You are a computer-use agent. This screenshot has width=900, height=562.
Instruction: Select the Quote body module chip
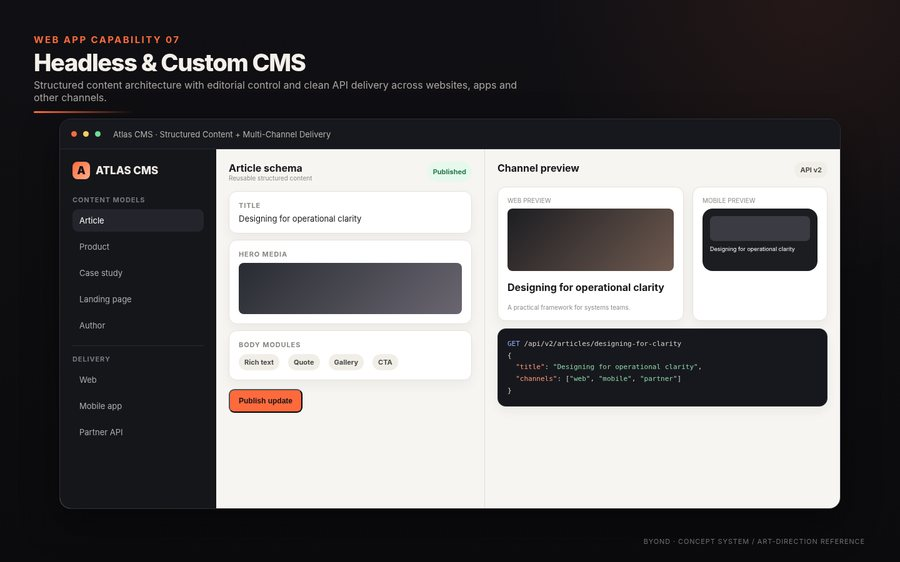click(x=304, y=362)
